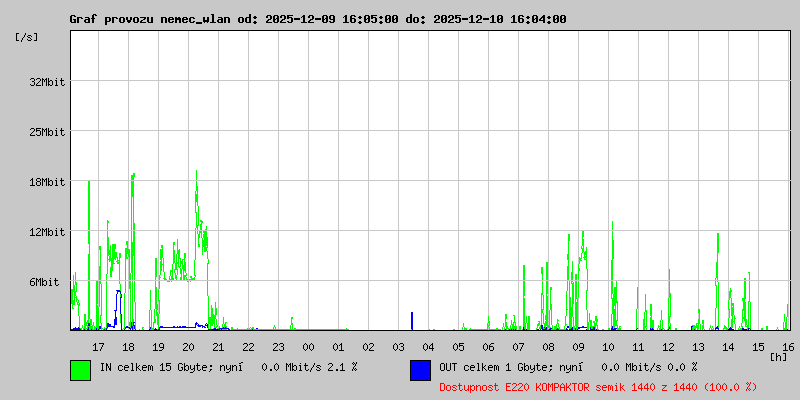This screenshot has width=800, height=400.
Task: Click the red 'Dostupnost E220 KOMPAKTOR' availability text
Action: coord(517,387)
